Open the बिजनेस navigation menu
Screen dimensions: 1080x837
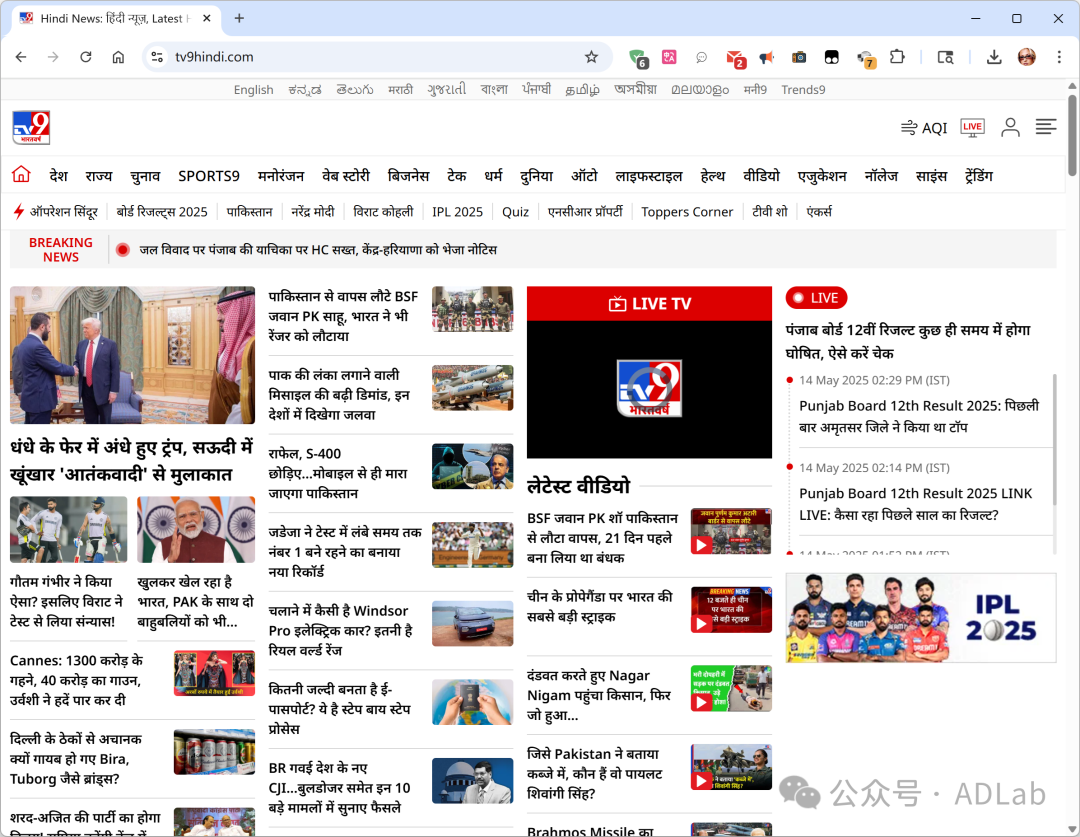[x=408, y=176]
